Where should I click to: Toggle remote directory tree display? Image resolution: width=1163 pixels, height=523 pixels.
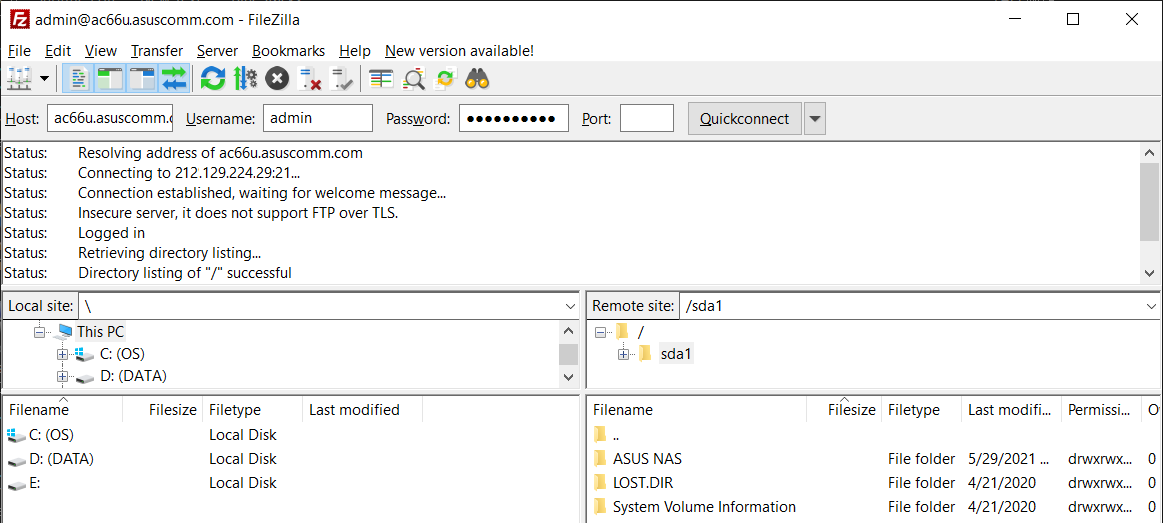pos(141,78)
